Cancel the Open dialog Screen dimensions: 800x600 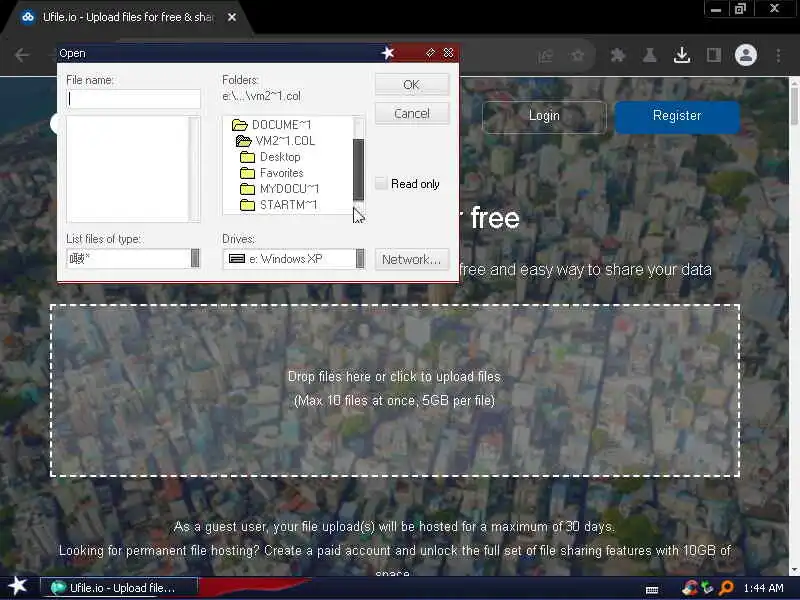(x=412, y=113)
